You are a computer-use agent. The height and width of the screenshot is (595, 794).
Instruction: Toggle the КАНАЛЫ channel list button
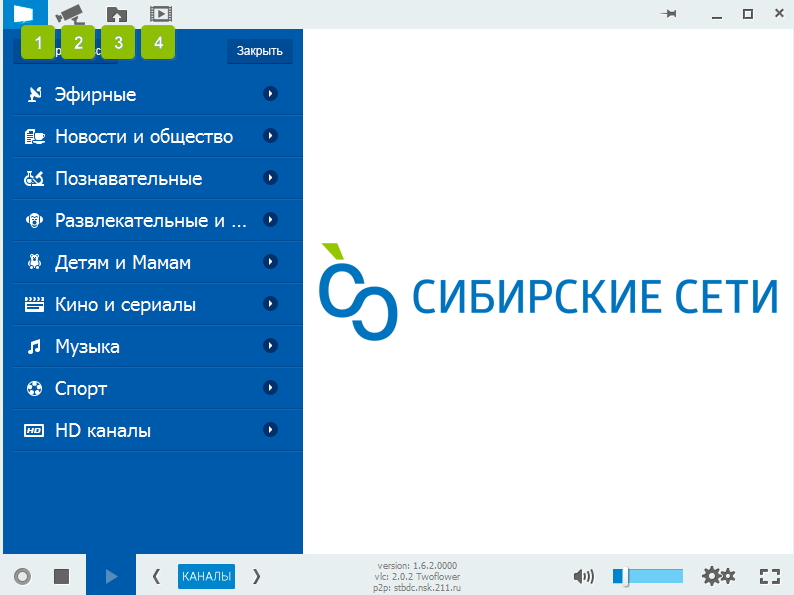click(206, 576)
